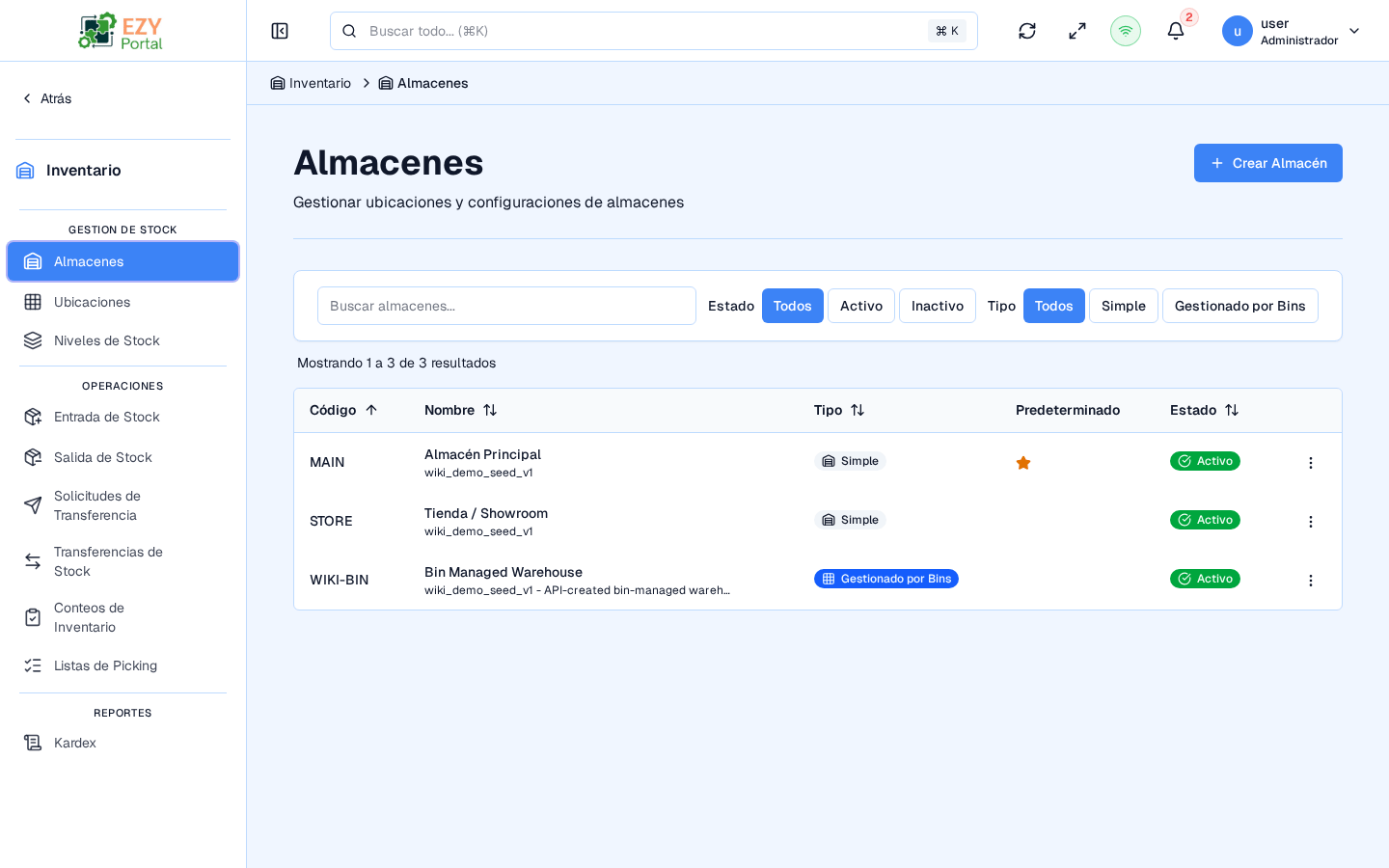Click Almacenes breadcrumb
Viewport: 1389px width, 868px height.
pyautogui.click(x=423, y=83)
